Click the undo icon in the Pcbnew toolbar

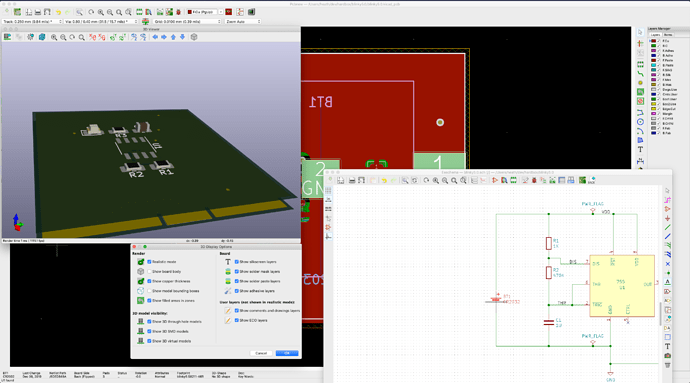[x=58, y=12]
